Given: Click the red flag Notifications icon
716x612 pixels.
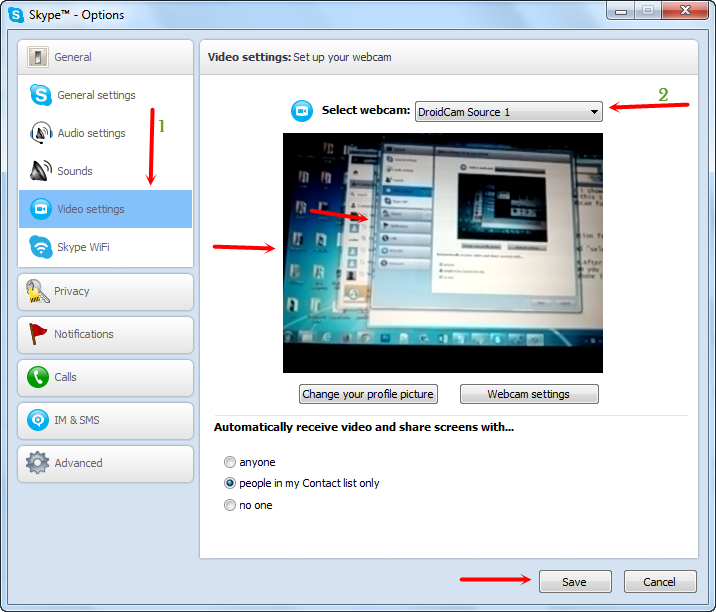Looking at the screenshot, I should pyautogui.click(x=37, y=334).
